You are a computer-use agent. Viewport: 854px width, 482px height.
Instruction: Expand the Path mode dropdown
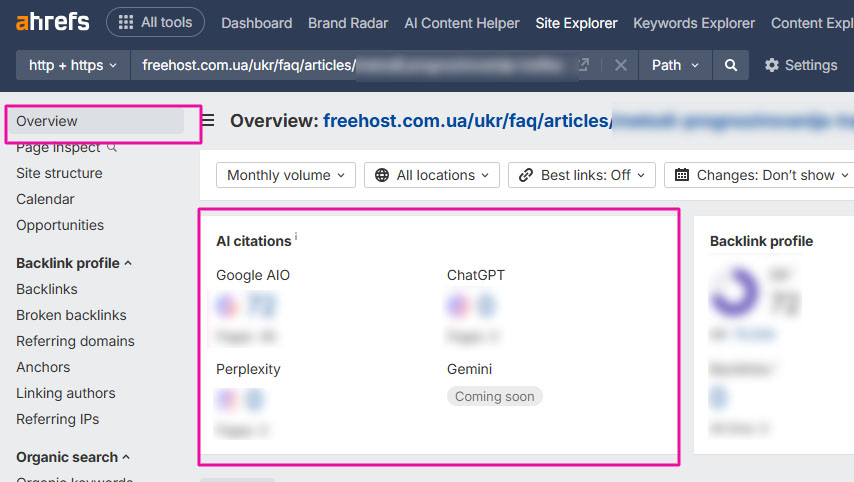click(x=675, y=65)
